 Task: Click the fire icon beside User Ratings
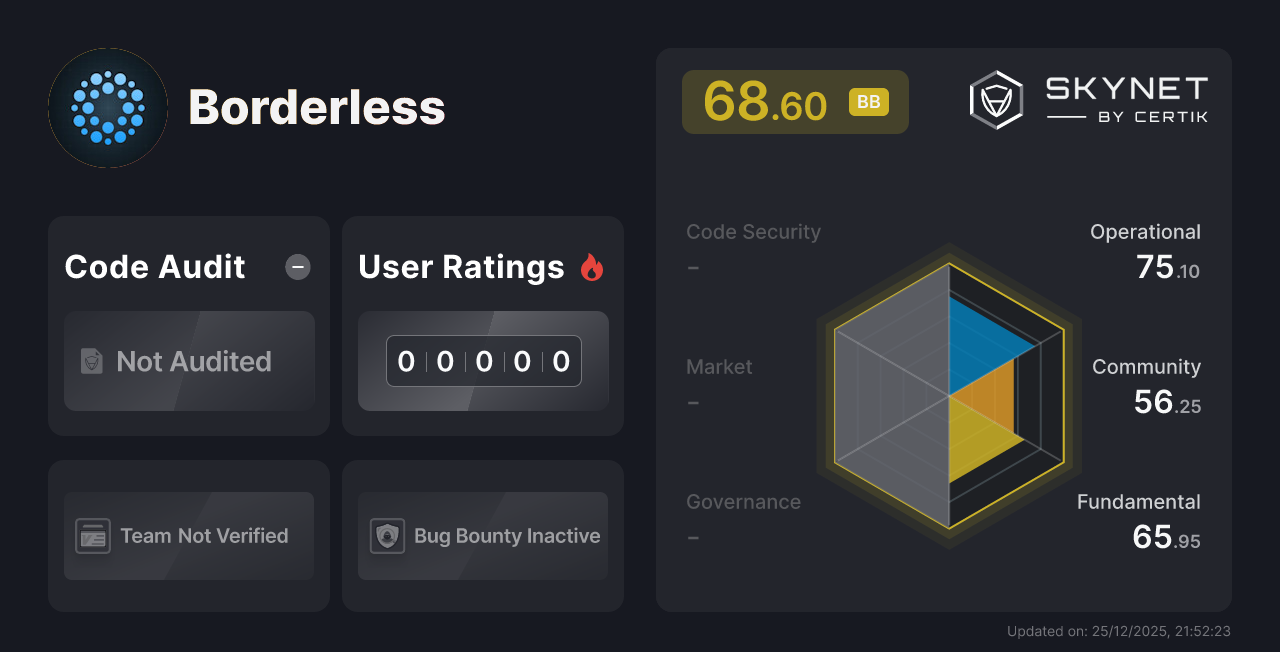click(592, 266)
